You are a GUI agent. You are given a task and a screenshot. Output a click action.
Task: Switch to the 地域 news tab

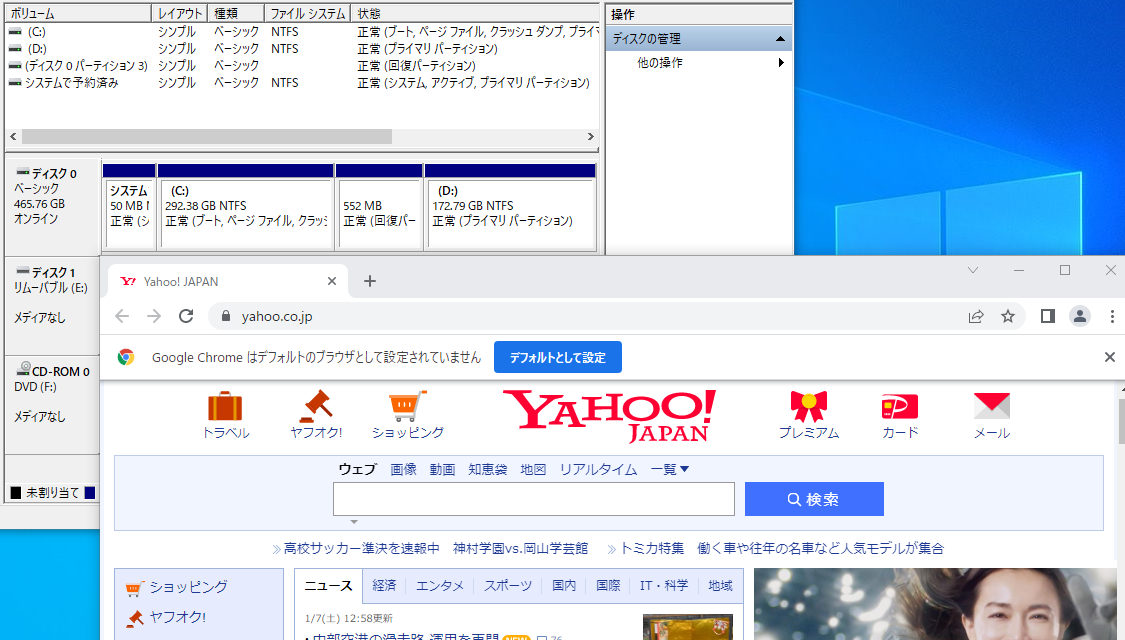tap(720, 585)
